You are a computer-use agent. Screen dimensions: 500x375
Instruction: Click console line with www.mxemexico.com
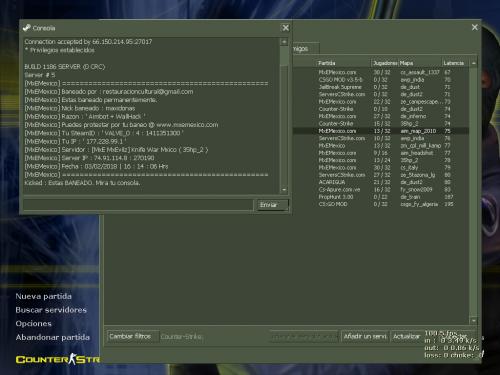click(121, 125)
